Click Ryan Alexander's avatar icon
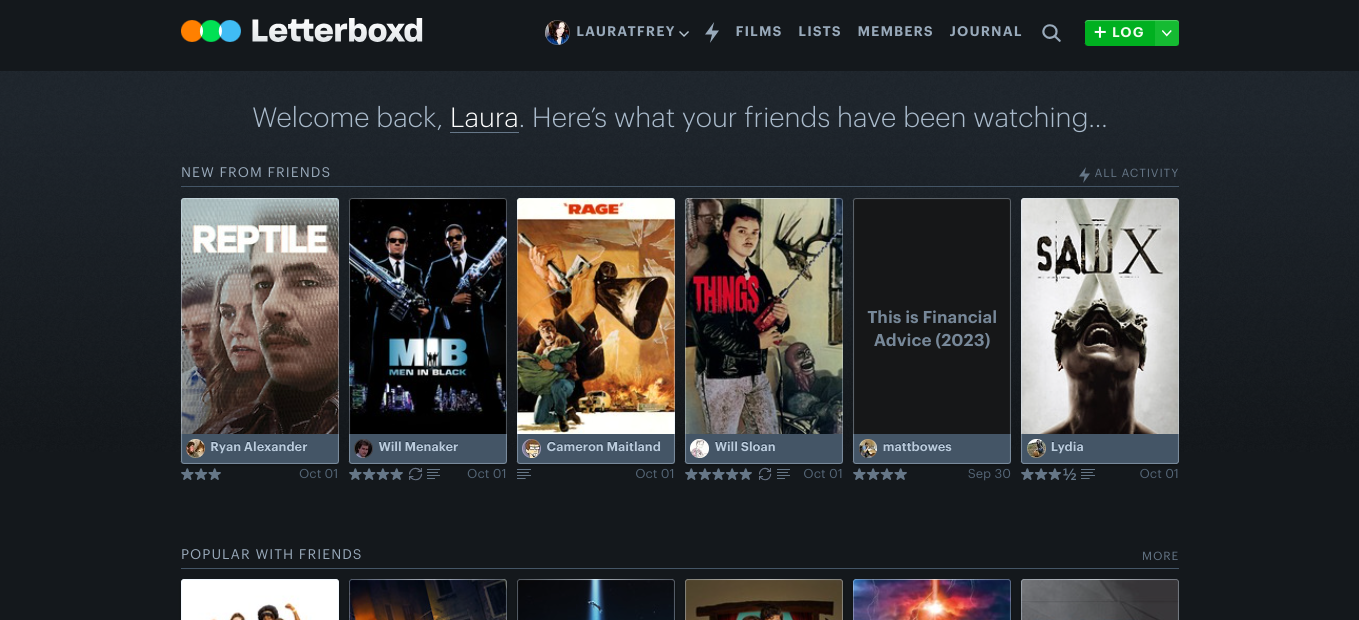This screenshot has width=1359, height=620. tap(196, 448)
